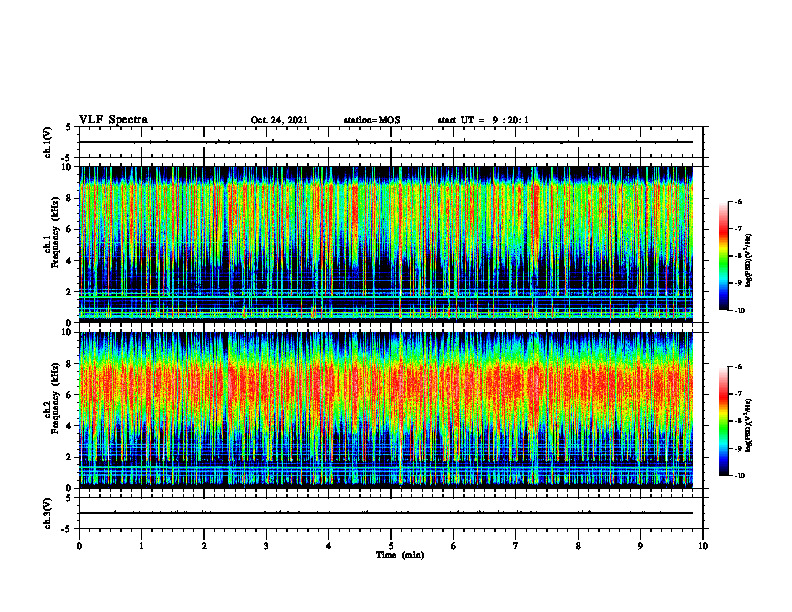
Task: Click the last time axis tick label "10"
Action: (x=703, y=546)
